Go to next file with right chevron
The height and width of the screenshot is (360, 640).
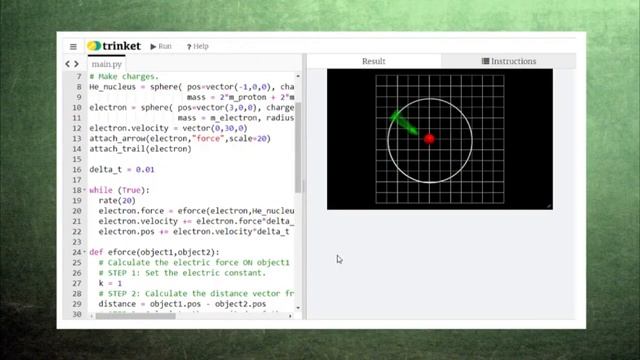click(76, 64)
